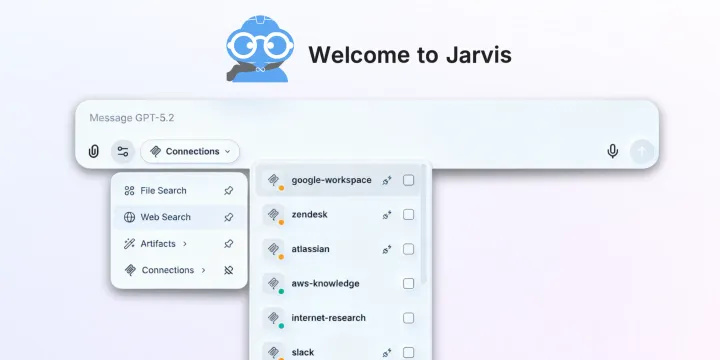Enable the aws-knowledge checkbox
The height and width of the screenshot is (360, 720).
pos(408,284)
